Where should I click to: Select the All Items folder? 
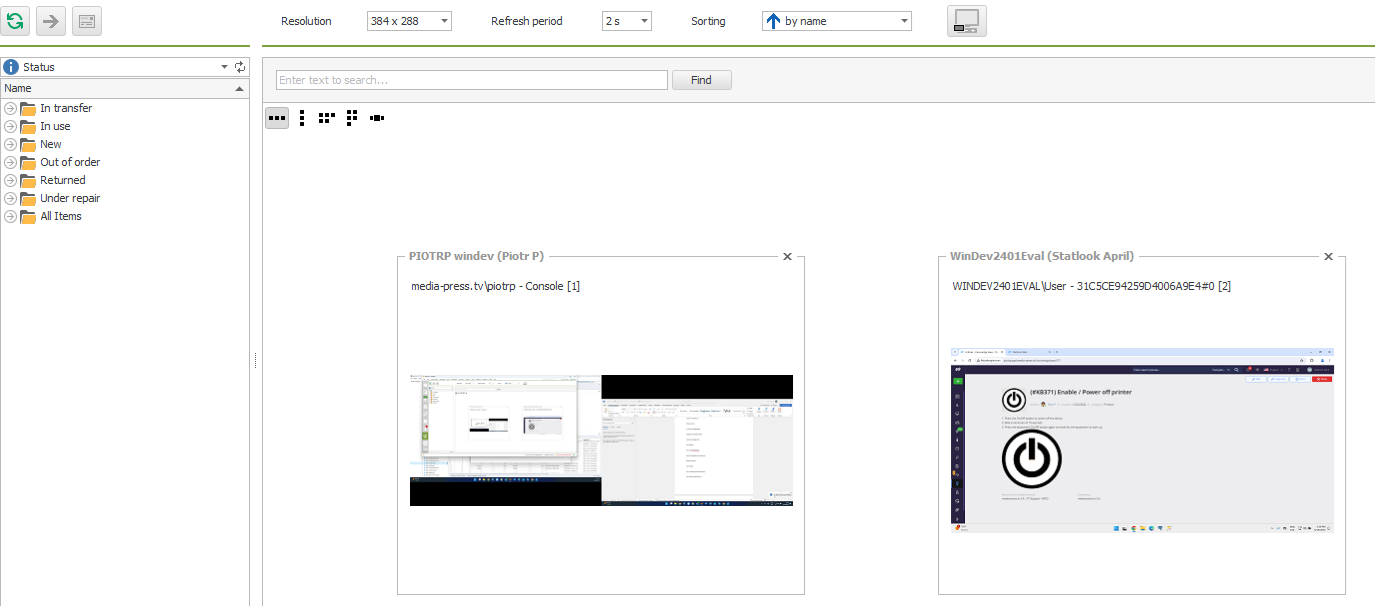(x=61, y=216)
